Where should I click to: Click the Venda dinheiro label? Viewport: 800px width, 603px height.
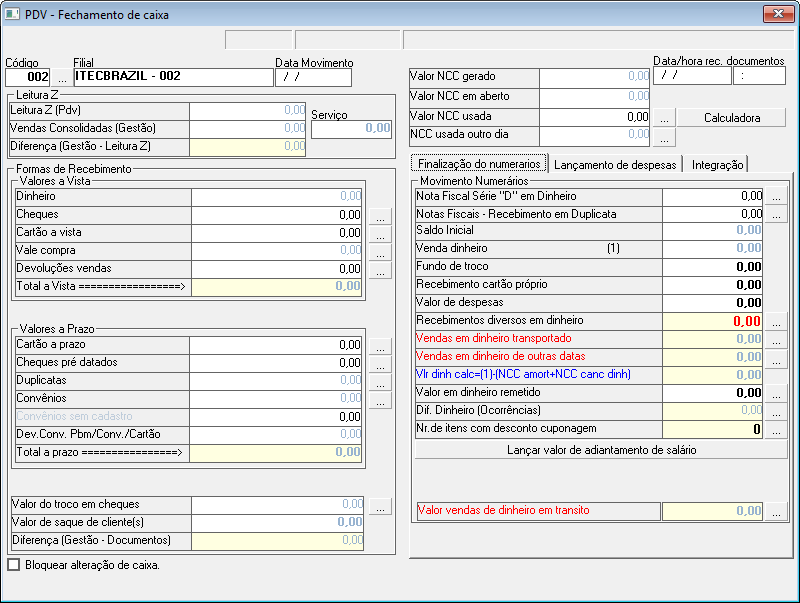click(452, 248)
